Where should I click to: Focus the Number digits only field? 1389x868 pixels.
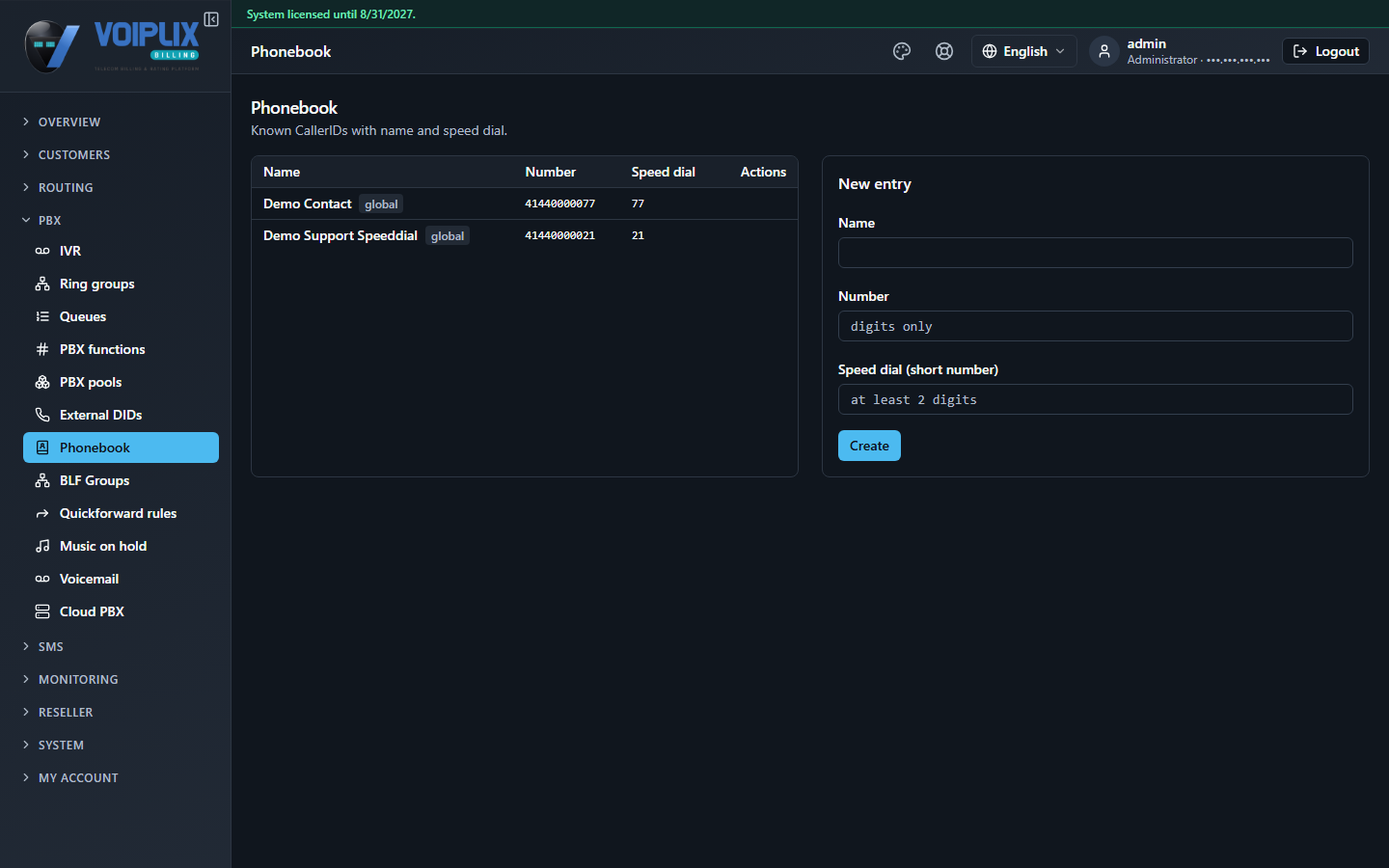1096,326
